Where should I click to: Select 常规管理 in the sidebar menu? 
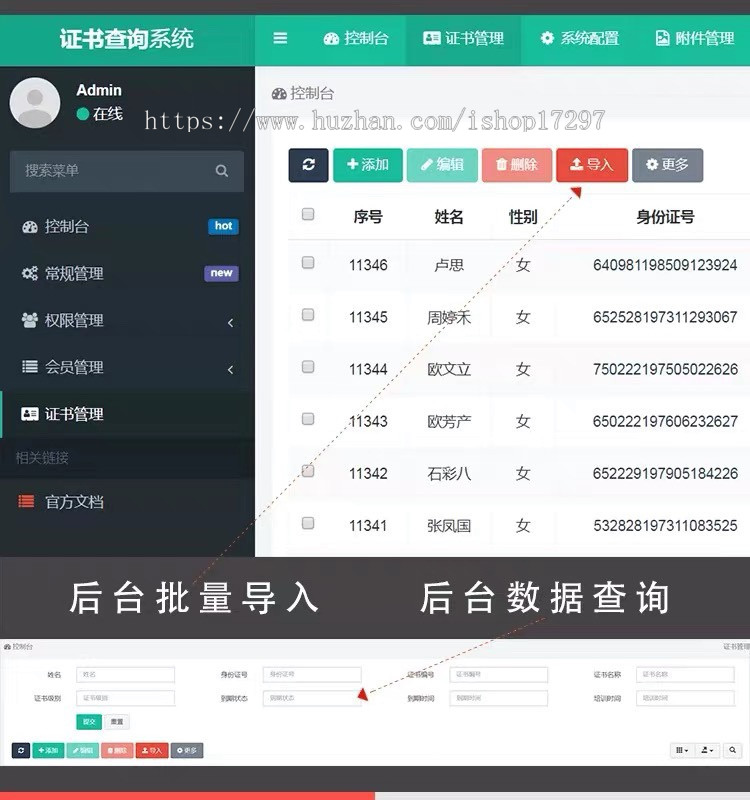127,273
